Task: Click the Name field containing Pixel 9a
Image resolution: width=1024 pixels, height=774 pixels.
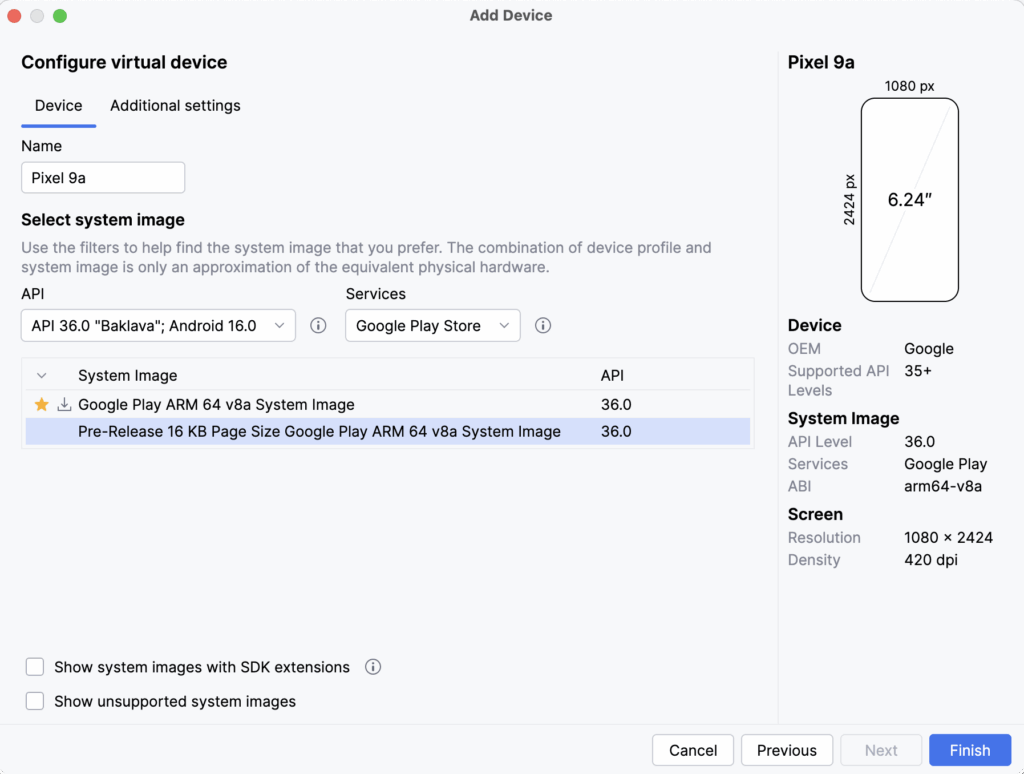Action: [x=103, y=178]
